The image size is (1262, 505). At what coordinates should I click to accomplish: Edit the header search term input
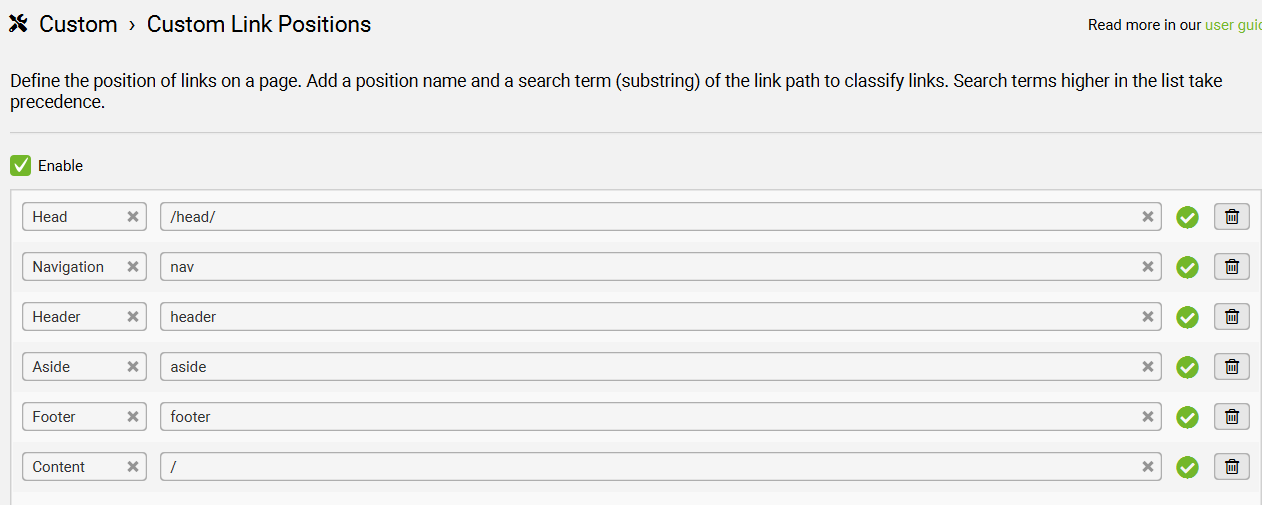coord(650,317)
